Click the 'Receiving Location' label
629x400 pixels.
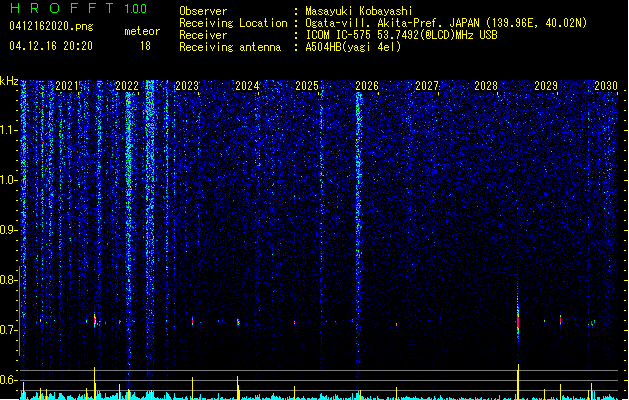tap(233, 23)
